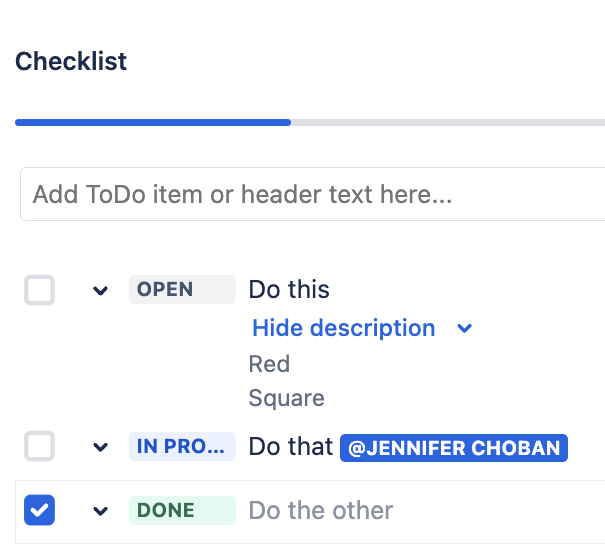
Task: Check the 'Do that' item checkbox
Action: click(39, 446)
